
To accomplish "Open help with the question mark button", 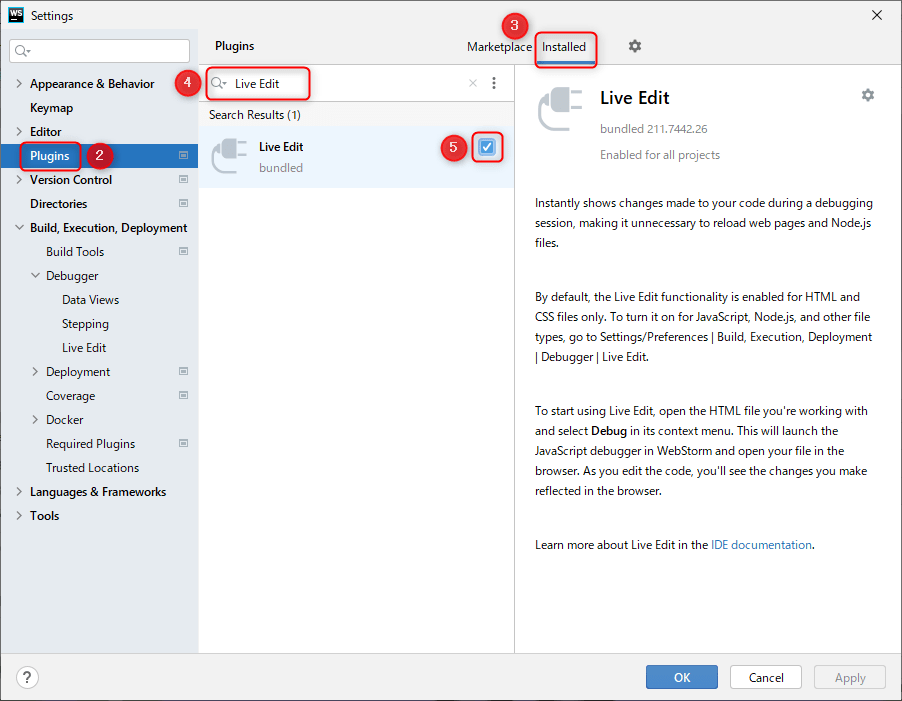I will tap(27, 677).
